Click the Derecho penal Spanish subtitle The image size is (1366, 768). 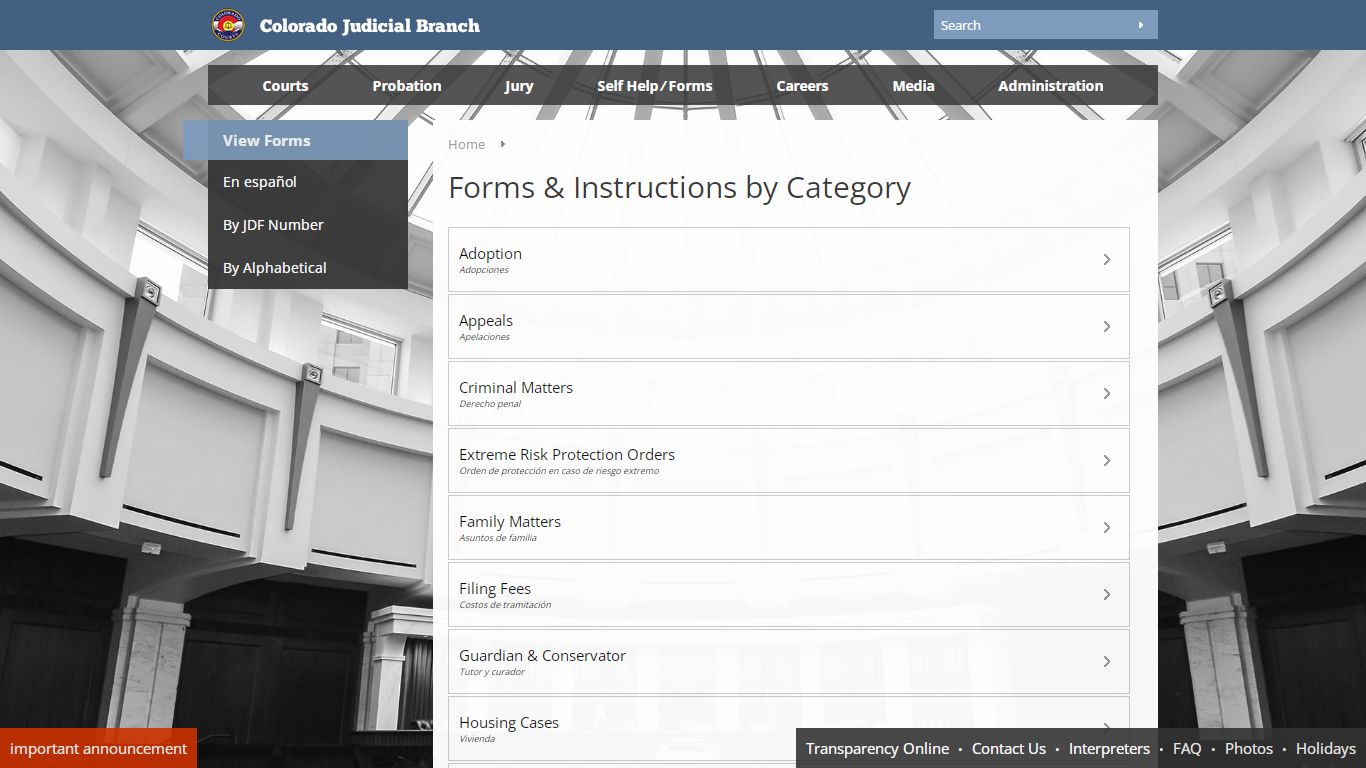click(490, 404)
